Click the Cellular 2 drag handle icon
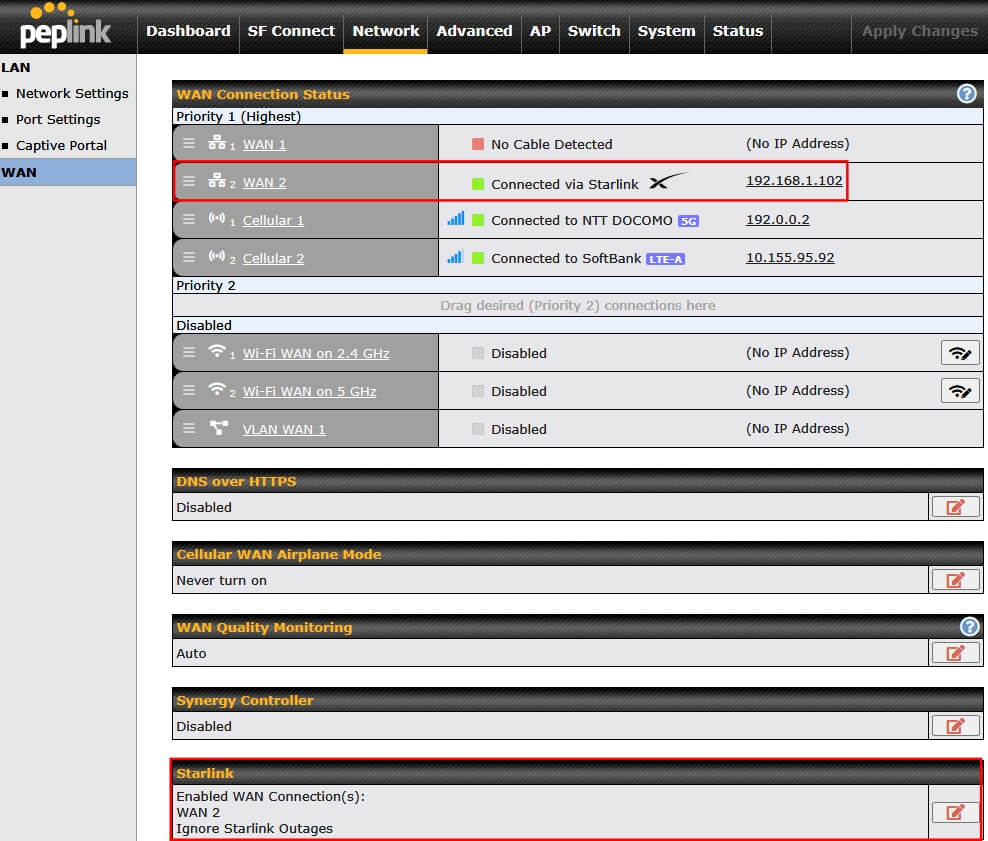The image size is (988, 841). (x=189, y=257)
